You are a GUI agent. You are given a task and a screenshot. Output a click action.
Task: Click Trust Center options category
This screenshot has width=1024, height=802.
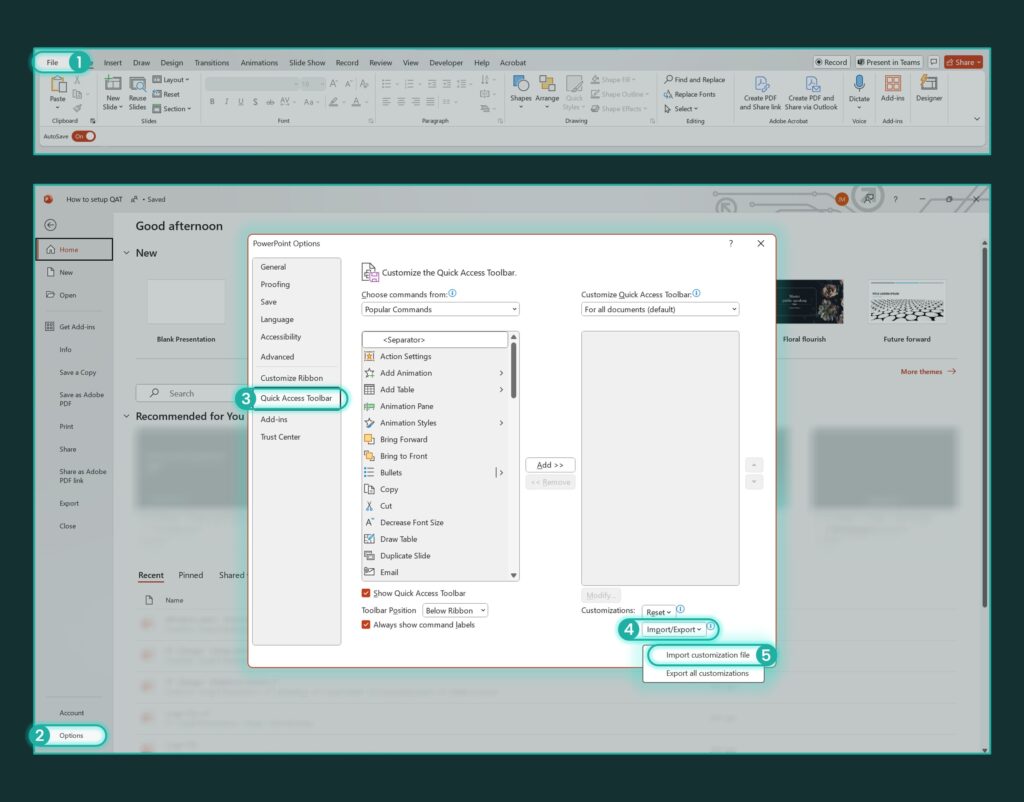(x=280, y=437)
